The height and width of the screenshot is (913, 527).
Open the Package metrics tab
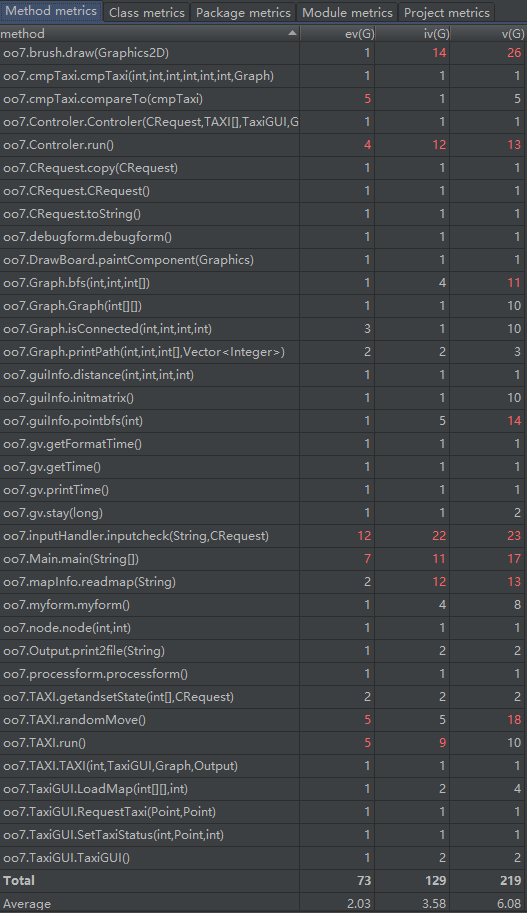(243, 12)
